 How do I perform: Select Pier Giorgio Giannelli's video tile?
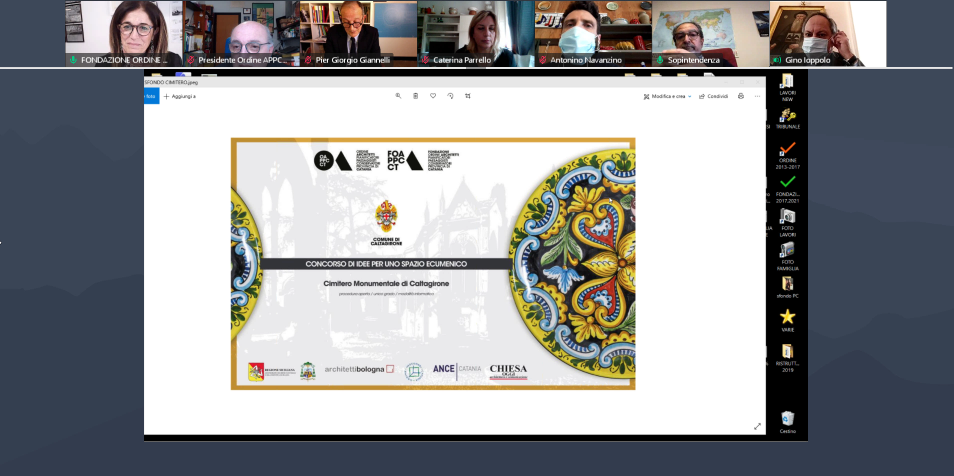click(x=358, y=33)
